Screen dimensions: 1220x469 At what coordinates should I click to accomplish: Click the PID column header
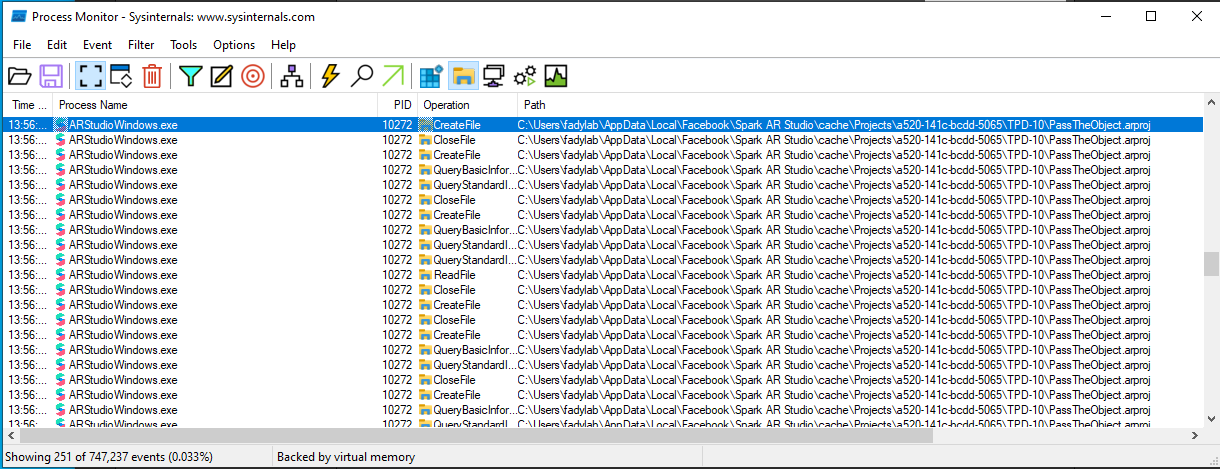click(x=397, y=105)
